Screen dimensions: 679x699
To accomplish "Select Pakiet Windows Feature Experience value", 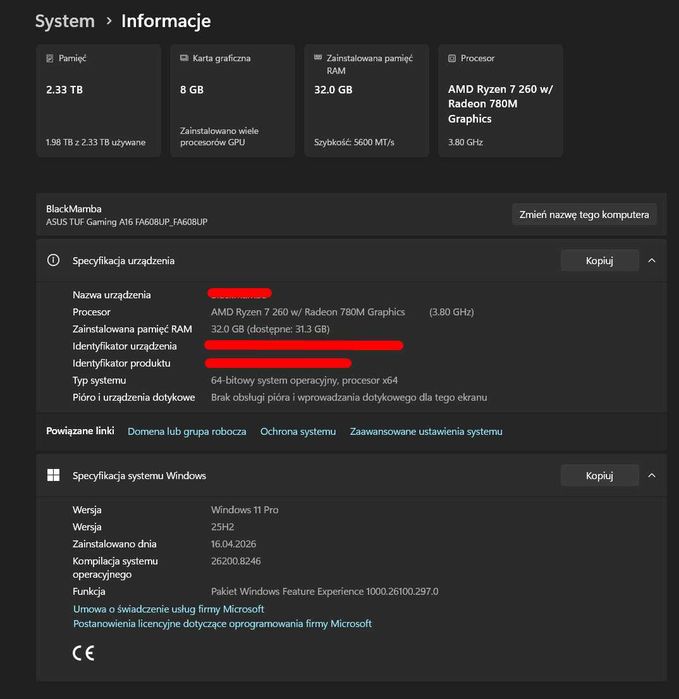I will pyautogui.click(x=325, y=592).
